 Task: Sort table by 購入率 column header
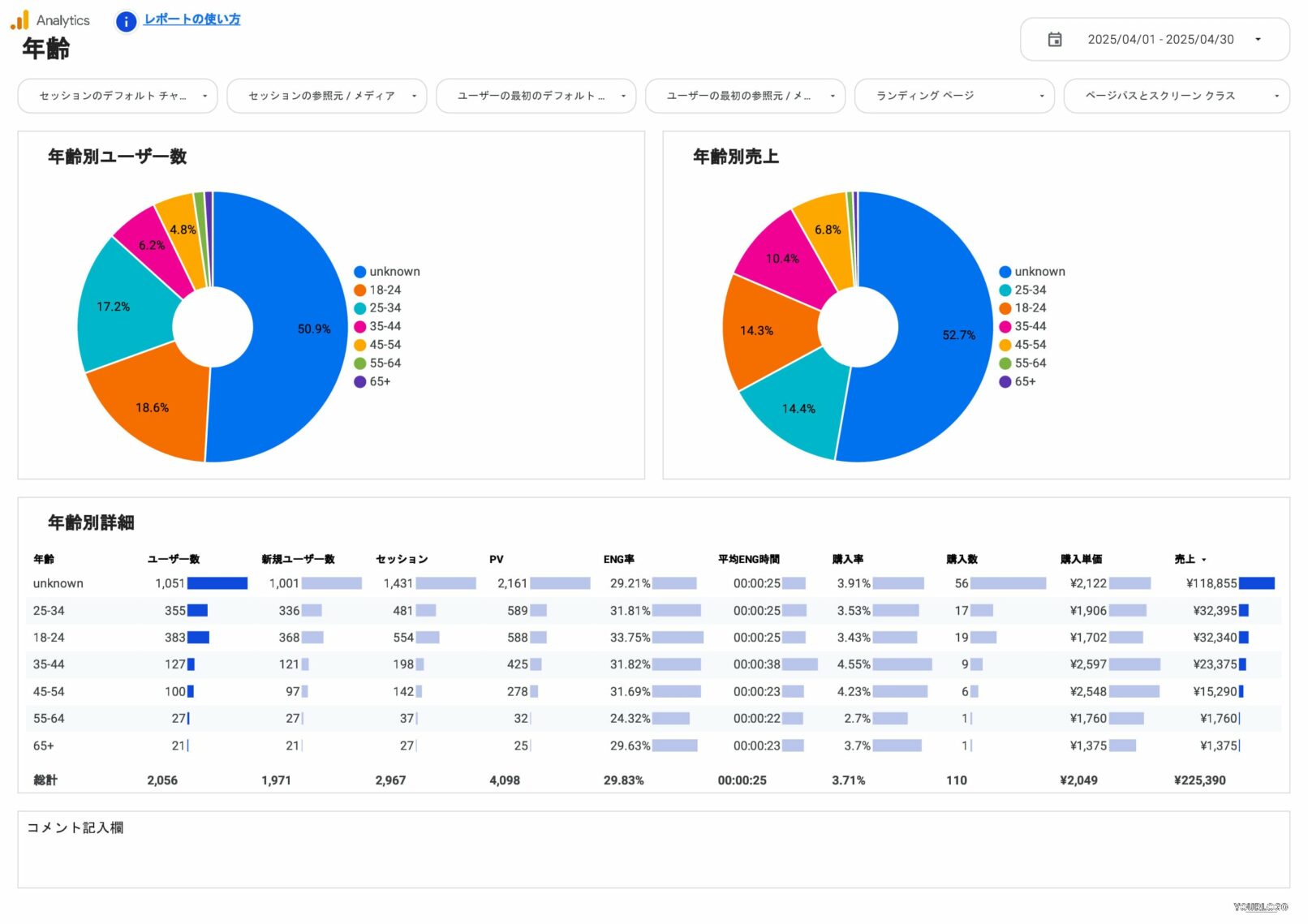click(847, 560)
